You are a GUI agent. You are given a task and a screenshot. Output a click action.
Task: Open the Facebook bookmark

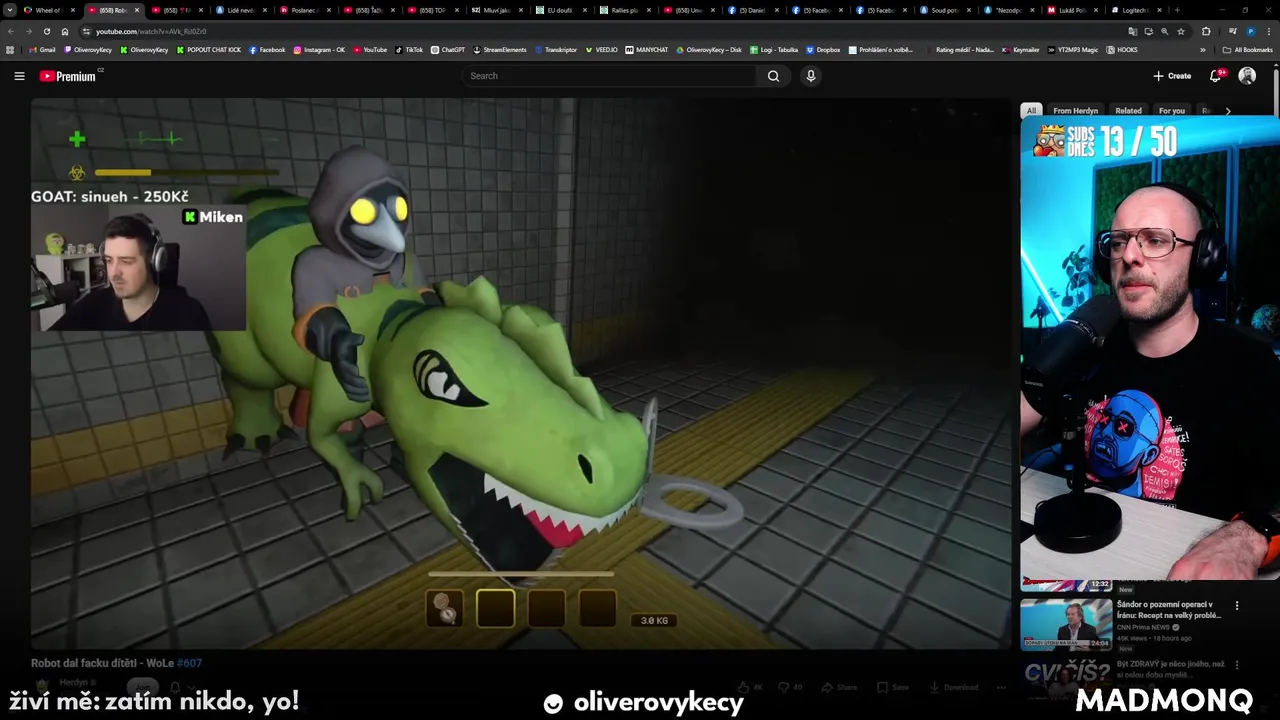[x=267, y=49]
